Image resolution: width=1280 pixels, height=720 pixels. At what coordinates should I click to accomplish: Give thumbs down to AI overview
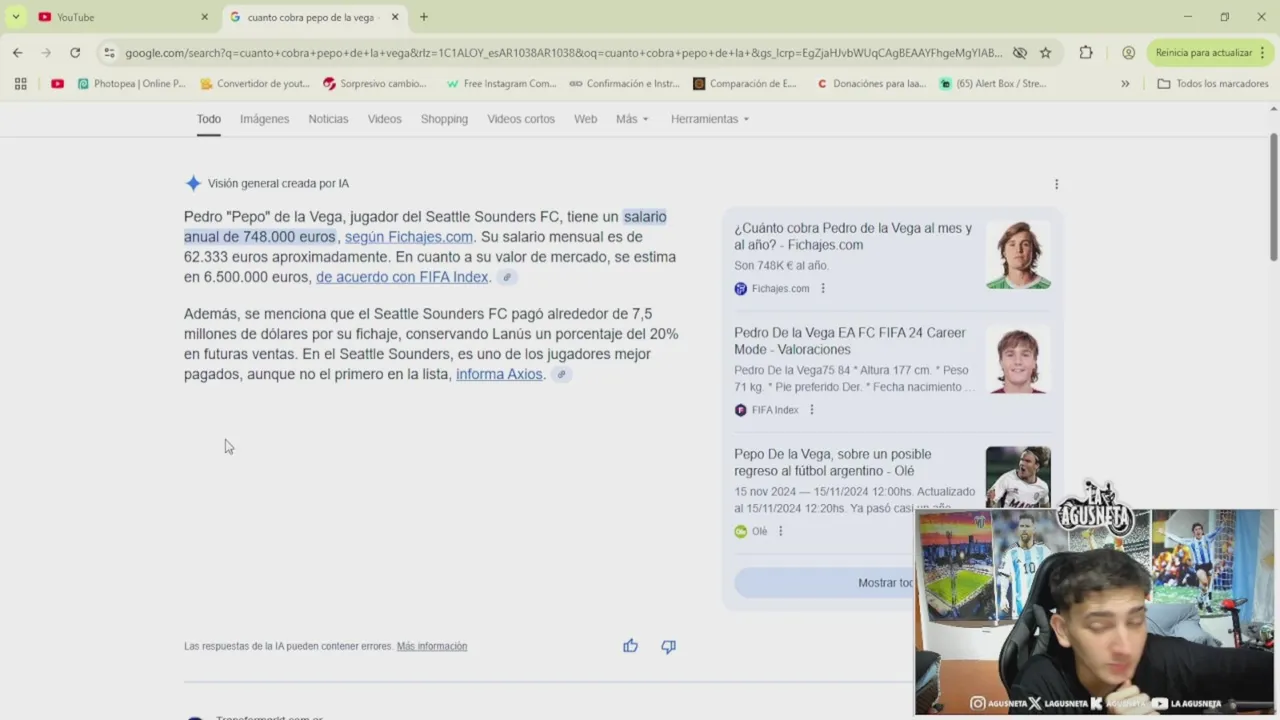[x=669, y=646]
